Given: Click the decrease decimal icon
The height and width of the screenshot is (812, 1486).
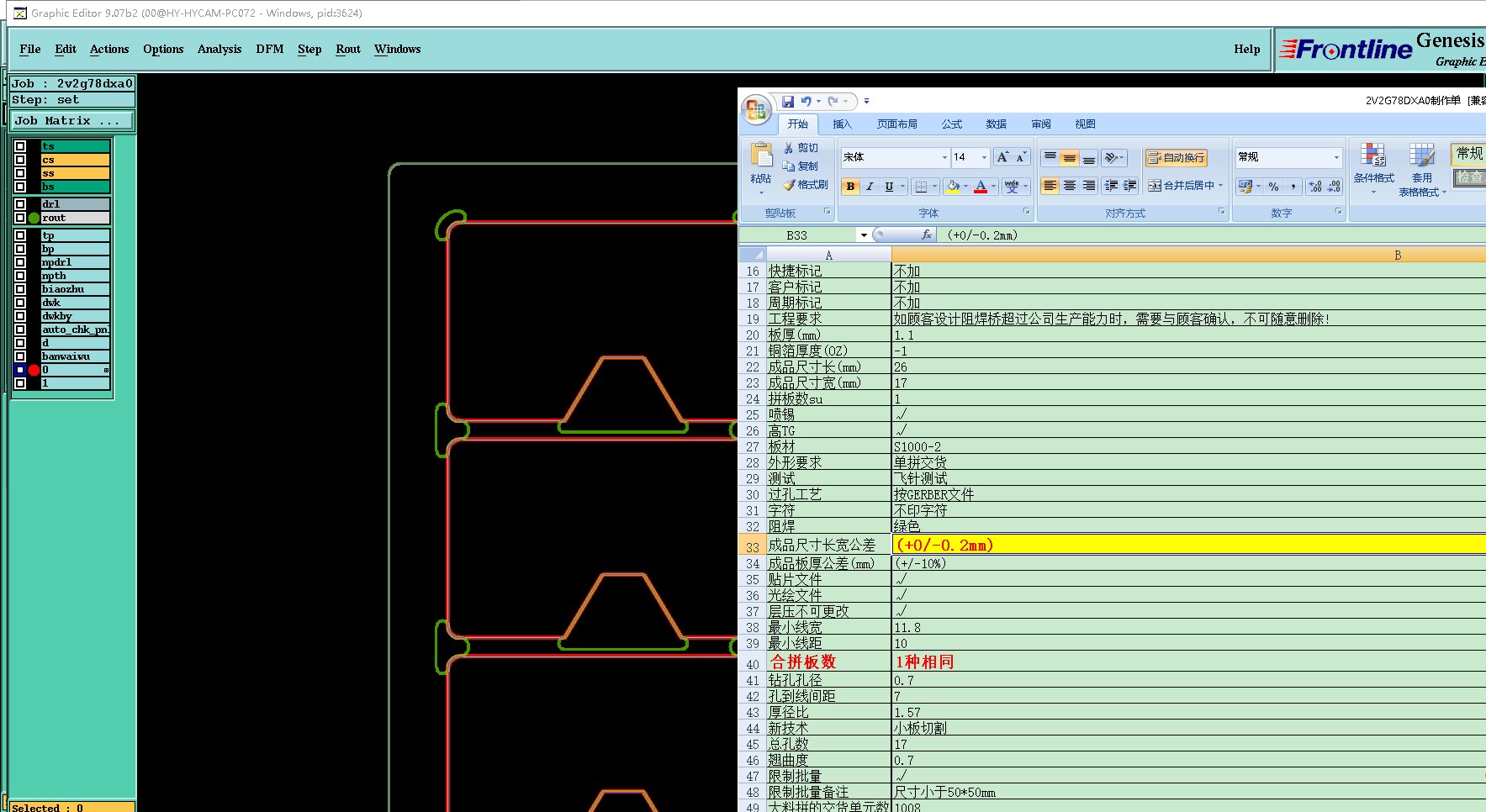Looking at the screenshot, I should (1334, 187).
